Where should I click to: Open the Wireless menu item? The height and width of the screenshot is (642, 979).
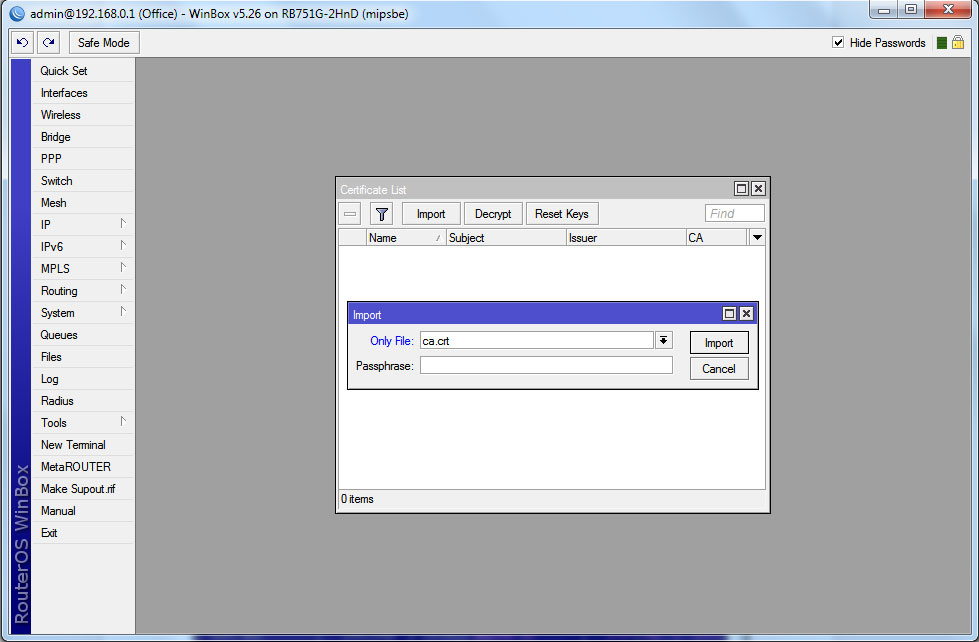61,115
